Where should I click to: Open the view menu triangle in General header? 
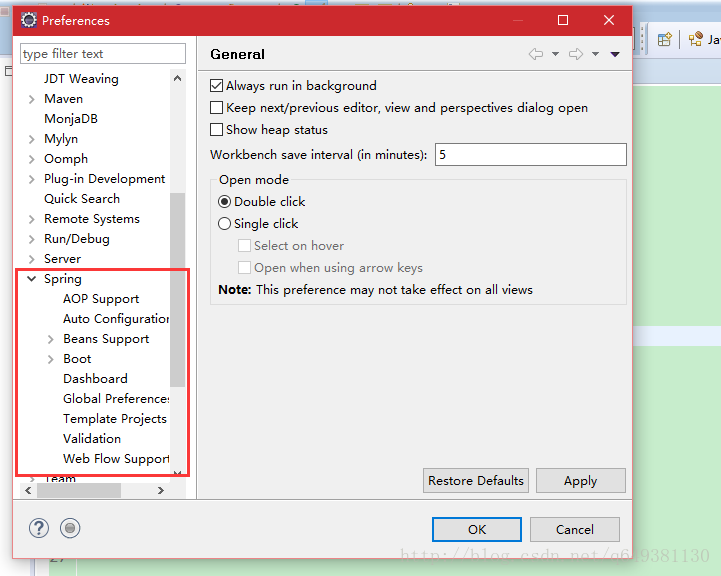615,54
